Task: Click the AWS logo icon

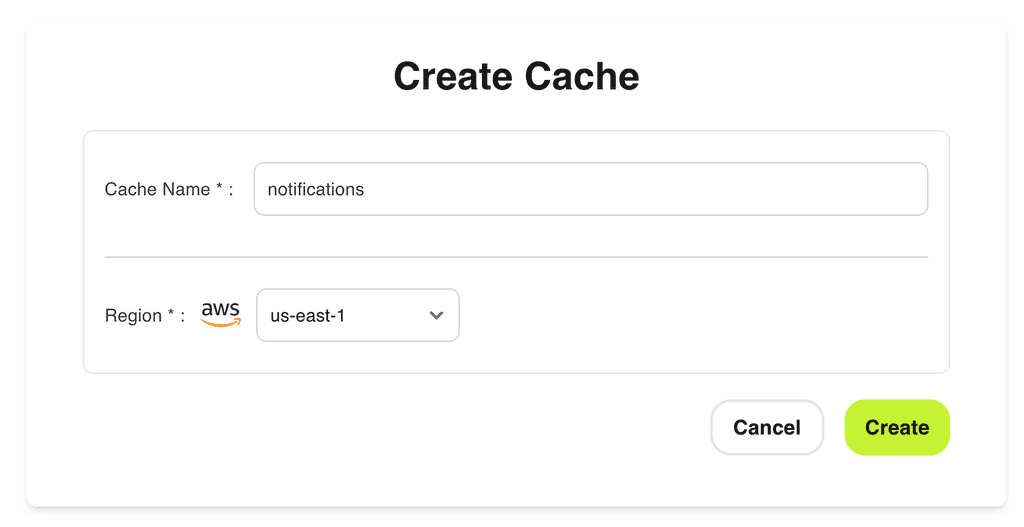Action: (x=220, y=313)
